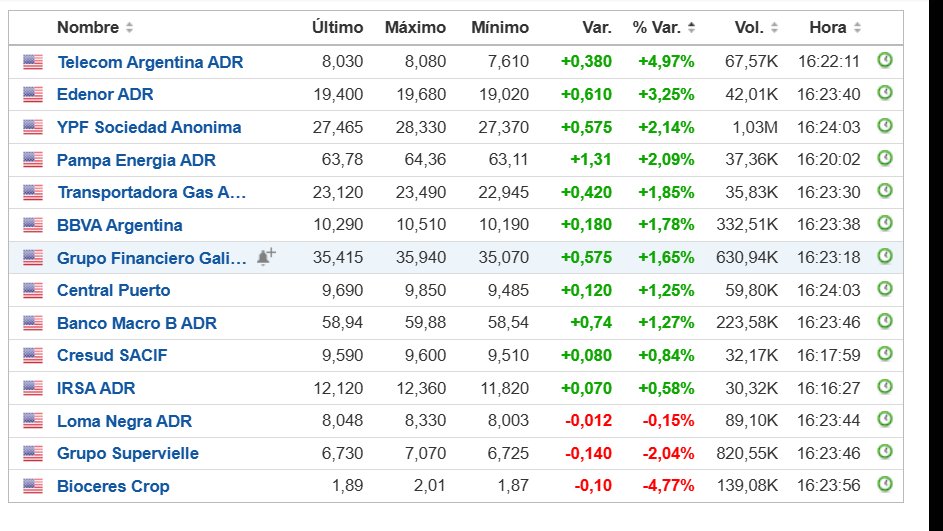Screen dimensions: 943x531
Task: Click the Var. column header
Action: tap(597, 28)
